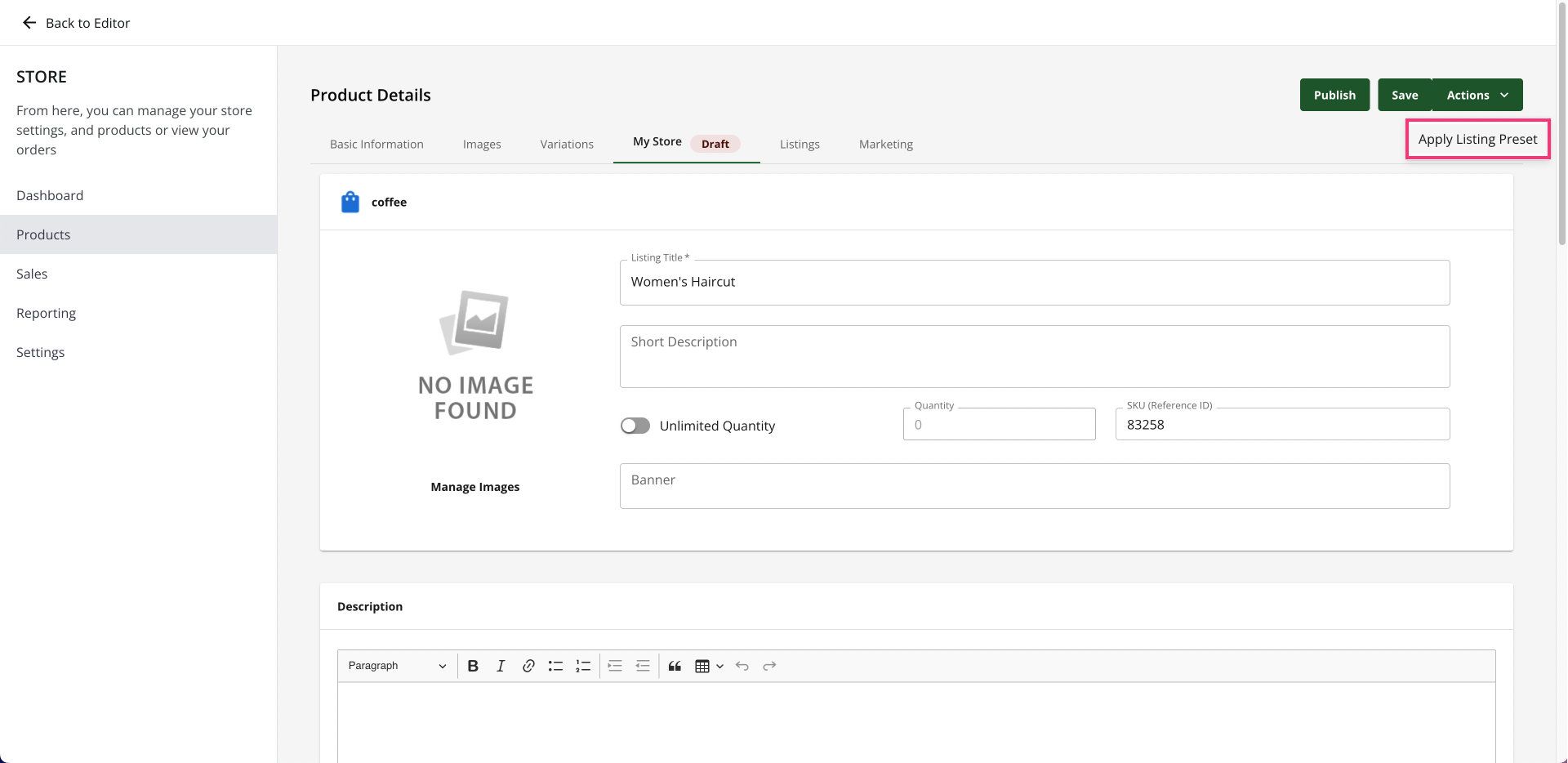
Task: Enable the Unlimited Quantity switch
Action: (x=635, y=426)
